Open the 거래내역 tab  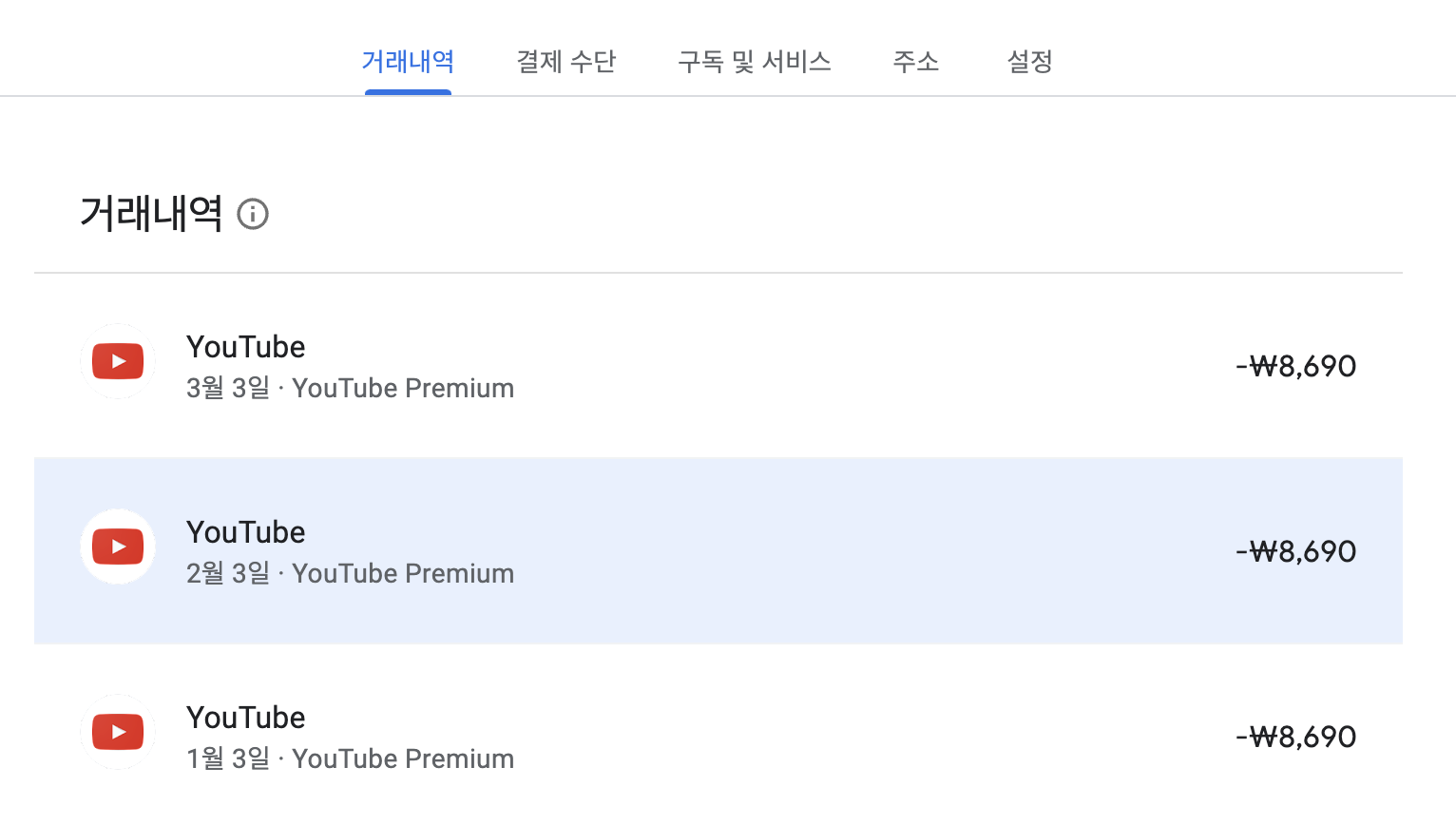click(408, 62)
